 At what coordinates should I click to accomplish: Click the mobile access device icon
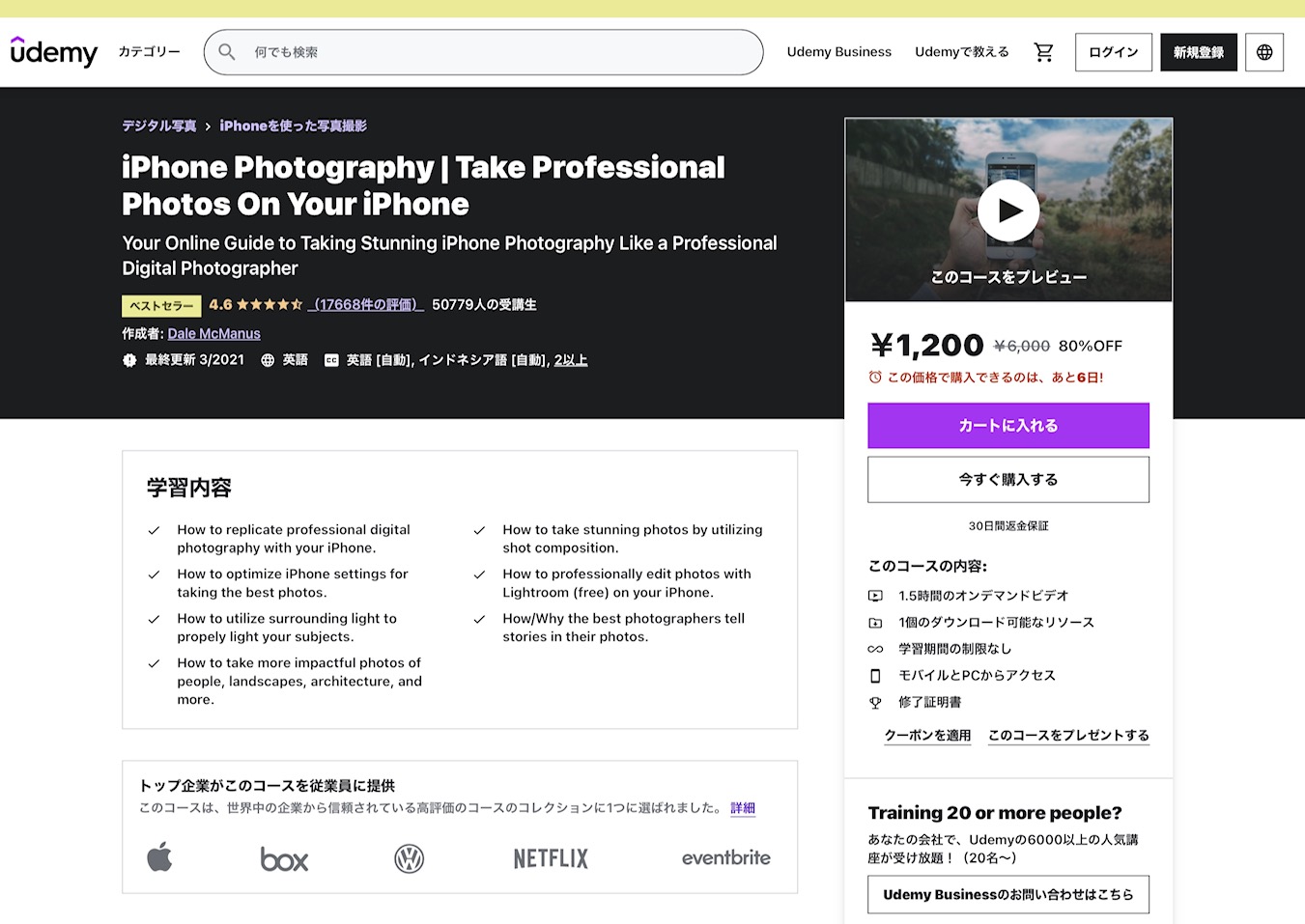tap(875, 676)
